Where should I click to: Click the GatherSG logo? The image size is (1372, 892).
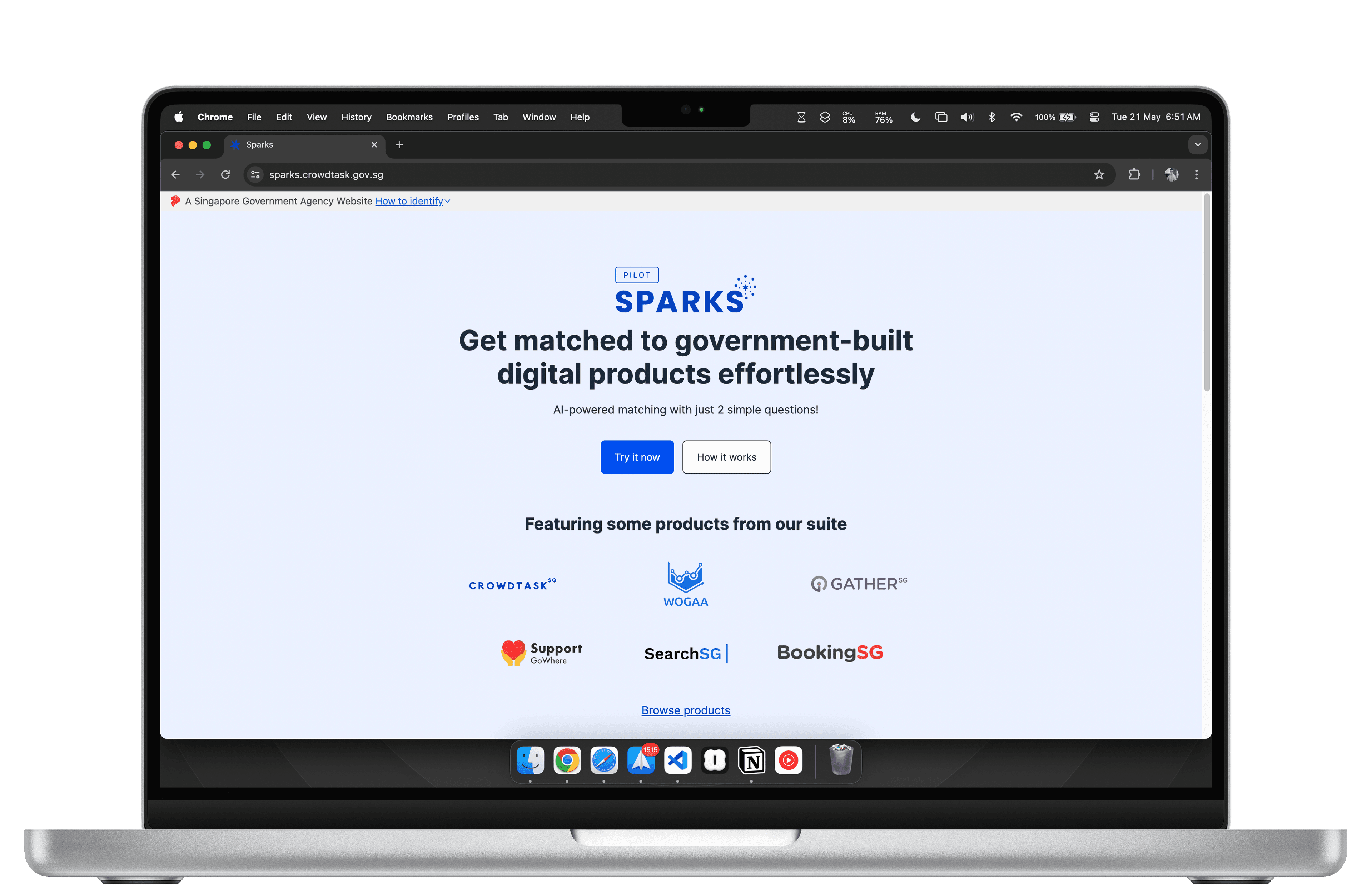click(x=859, y=584)
